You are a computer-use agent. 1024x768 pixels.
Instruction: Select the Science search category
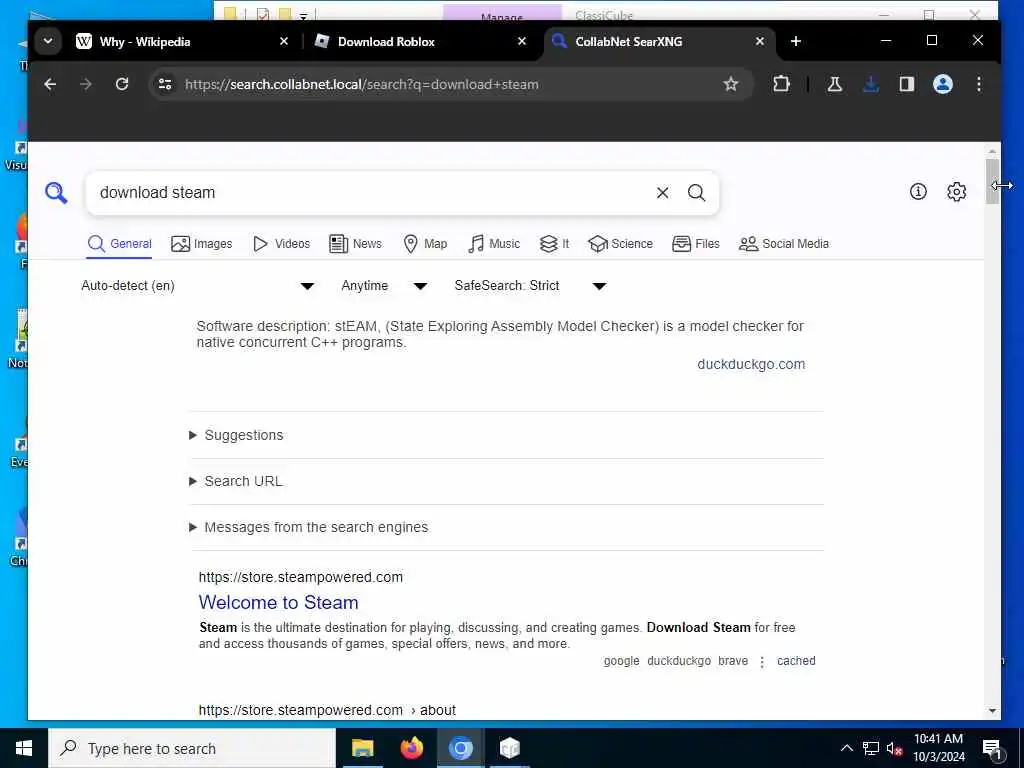(620, 244)
